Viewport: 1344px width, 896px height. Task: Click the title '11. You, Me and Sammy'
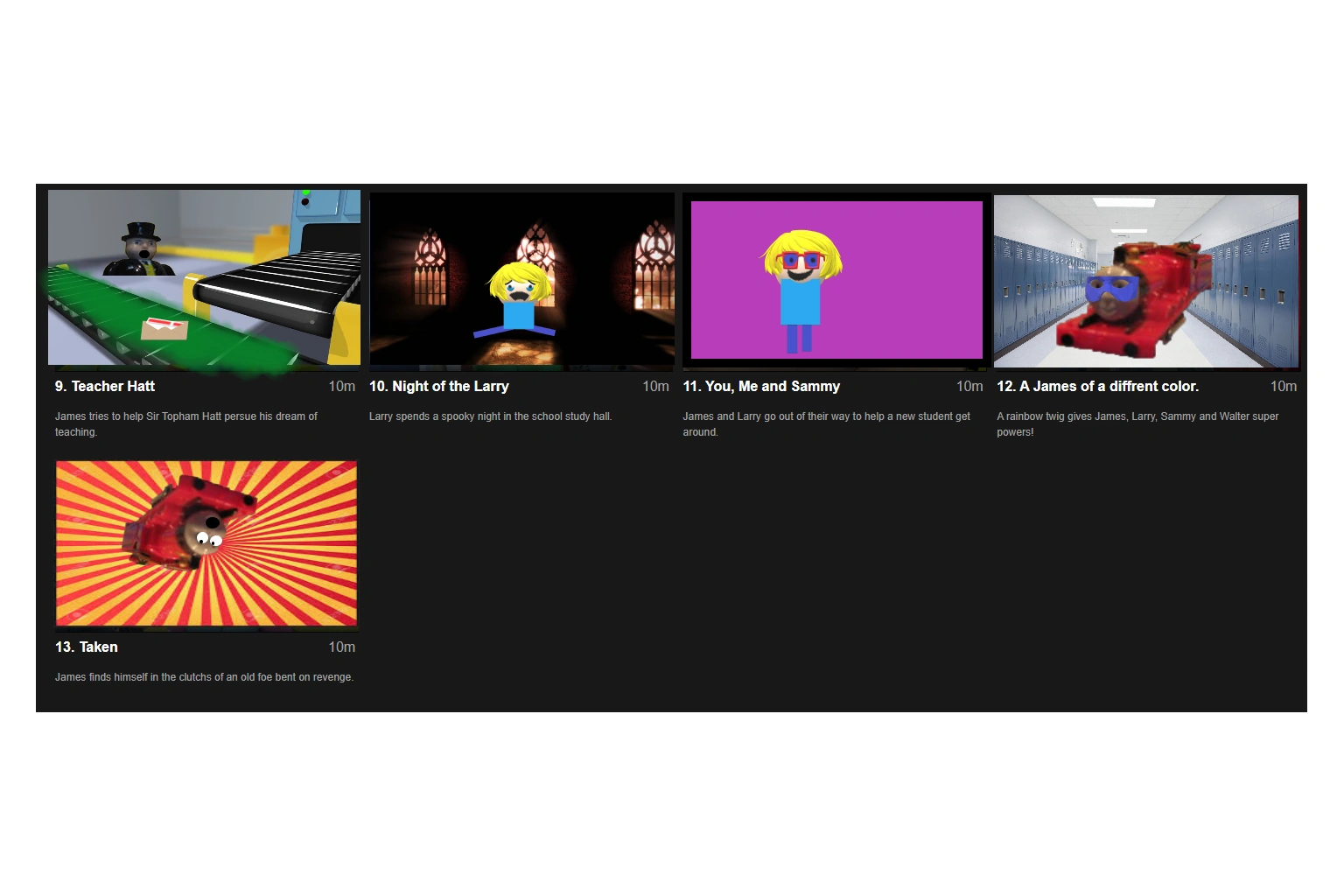coord(761,387)
